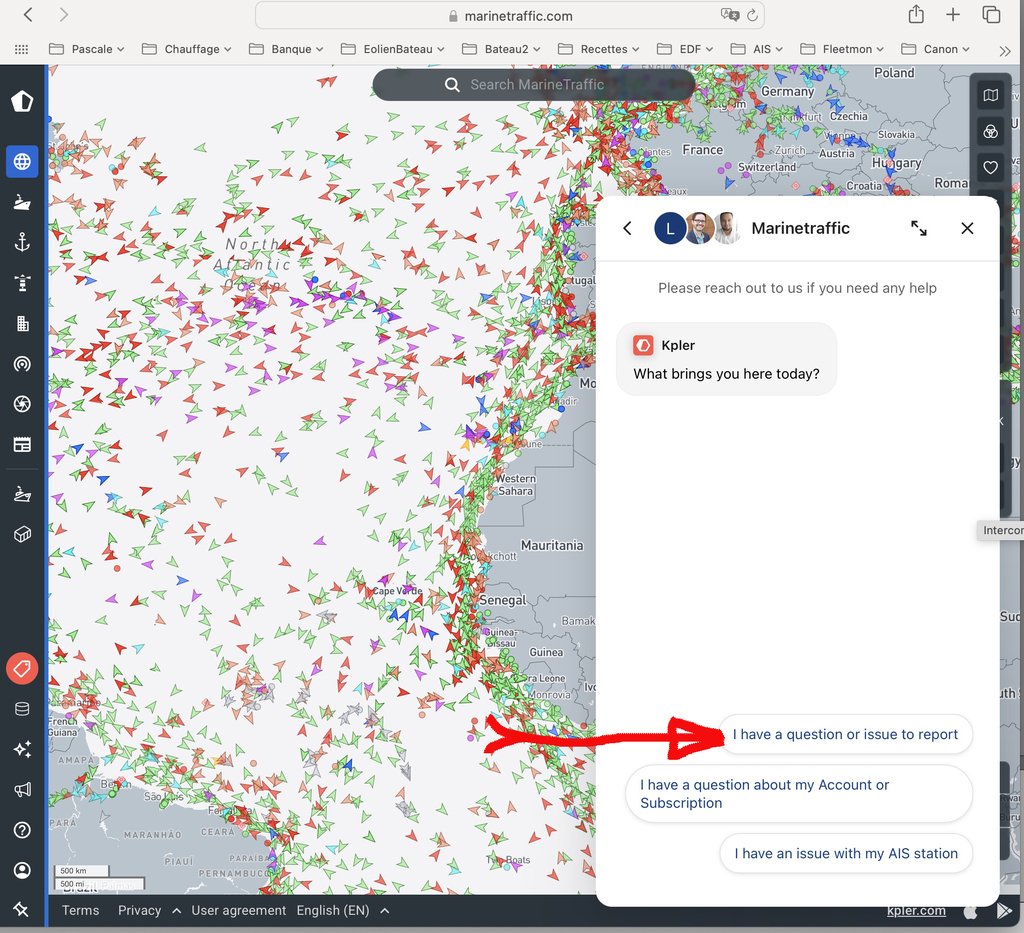This screenshot has width=1024, height=933.
Task: Expand the AIS bookmarks folder
Action: pos(757,49)
